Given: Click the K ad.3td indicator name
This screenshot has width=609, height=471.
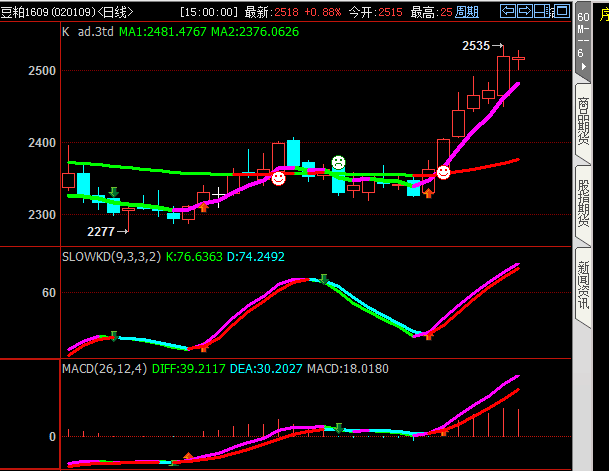Looking at the screenshot, I should pos(88,31).
